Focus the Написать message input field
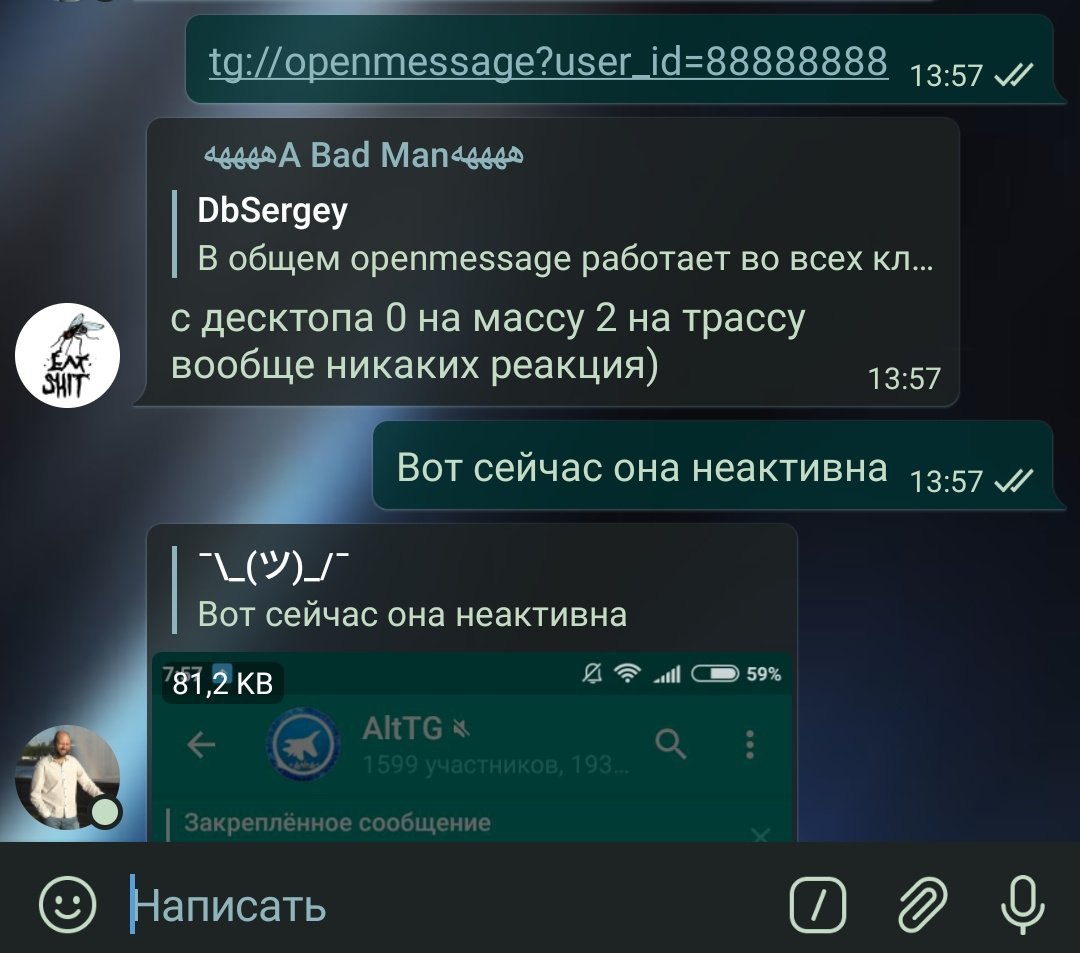Viewport: 1080px width, 953px height. [455, 905]
